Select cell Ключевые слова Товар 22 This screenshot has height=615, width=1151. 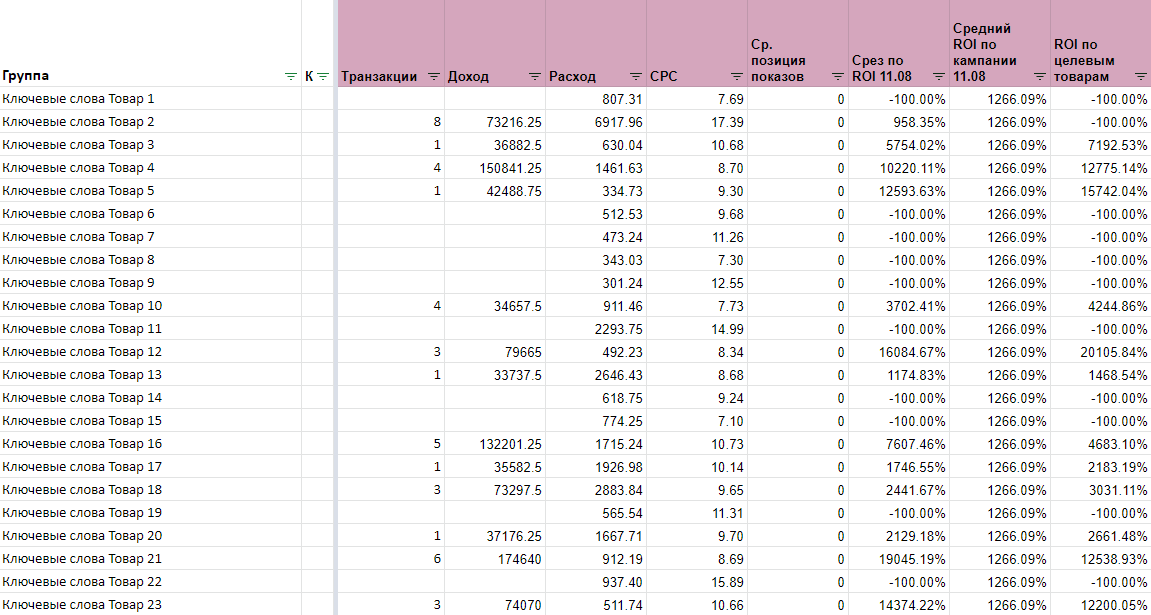click(150, 581)
